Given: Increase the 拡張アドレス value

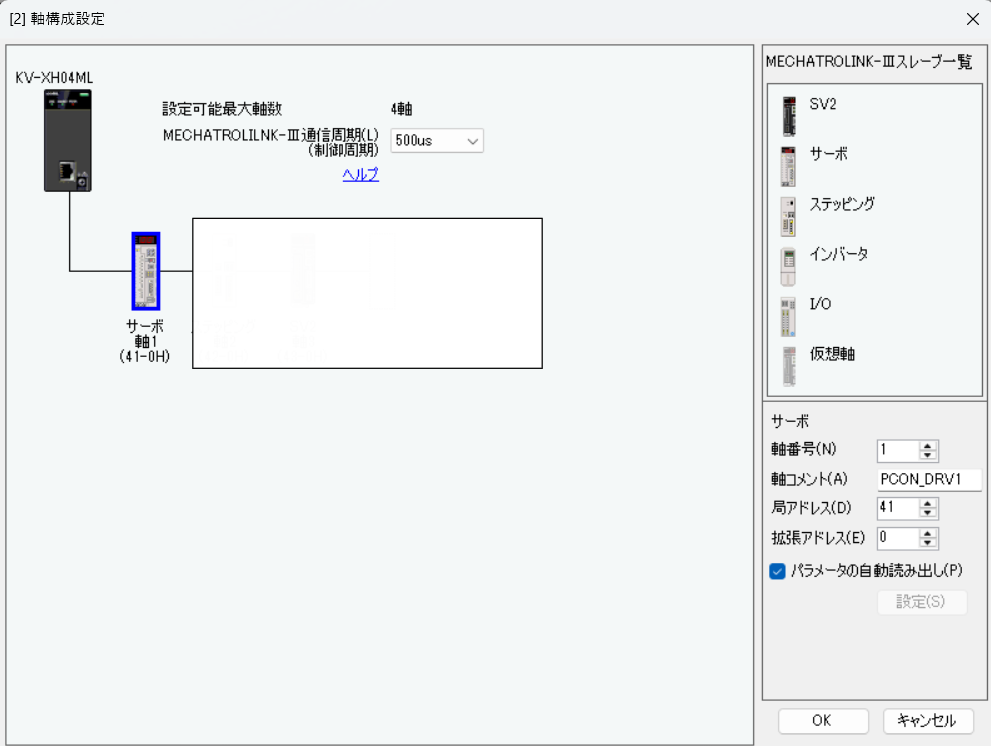Looking at the screenshot, I should (927, 534).
